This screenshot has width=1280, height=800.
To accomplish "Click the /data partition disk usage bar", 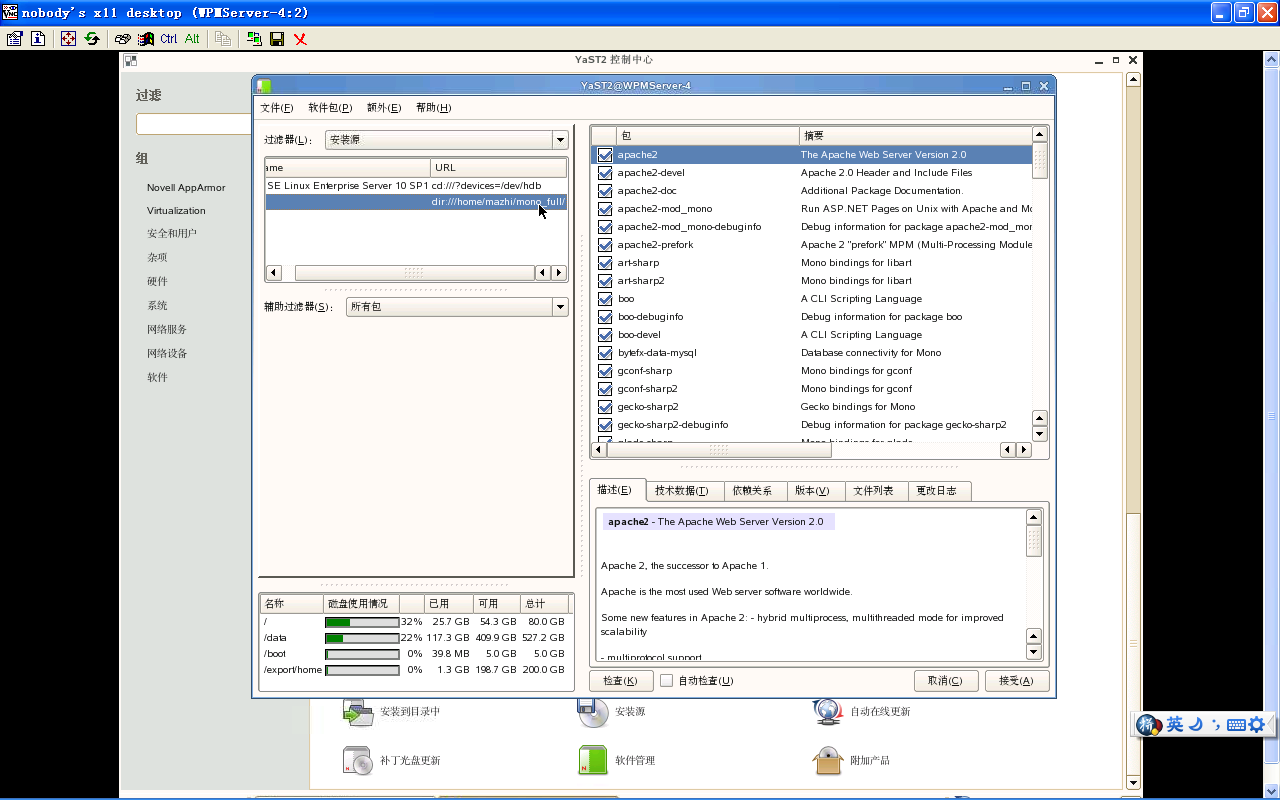I will coord(362,638).
